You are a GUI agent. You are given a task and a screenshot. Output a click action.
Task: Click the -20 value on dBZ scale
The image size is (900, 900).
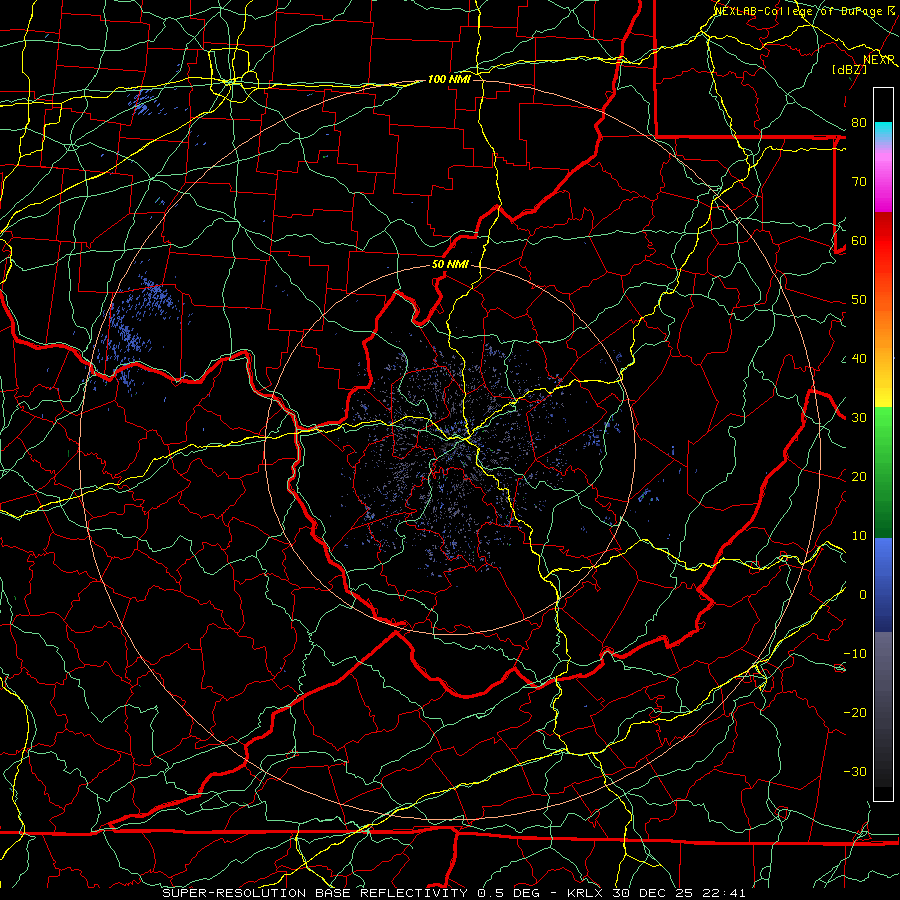(855, 713)
